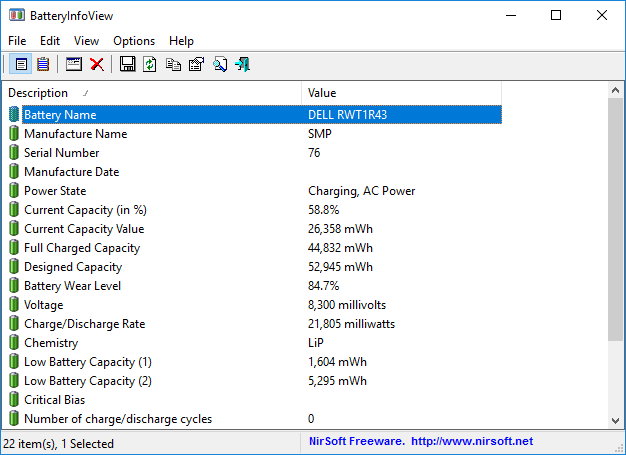626x455 pixels.
Task: Save selected items with floppy disk icon
Action: tap(127, 64)
